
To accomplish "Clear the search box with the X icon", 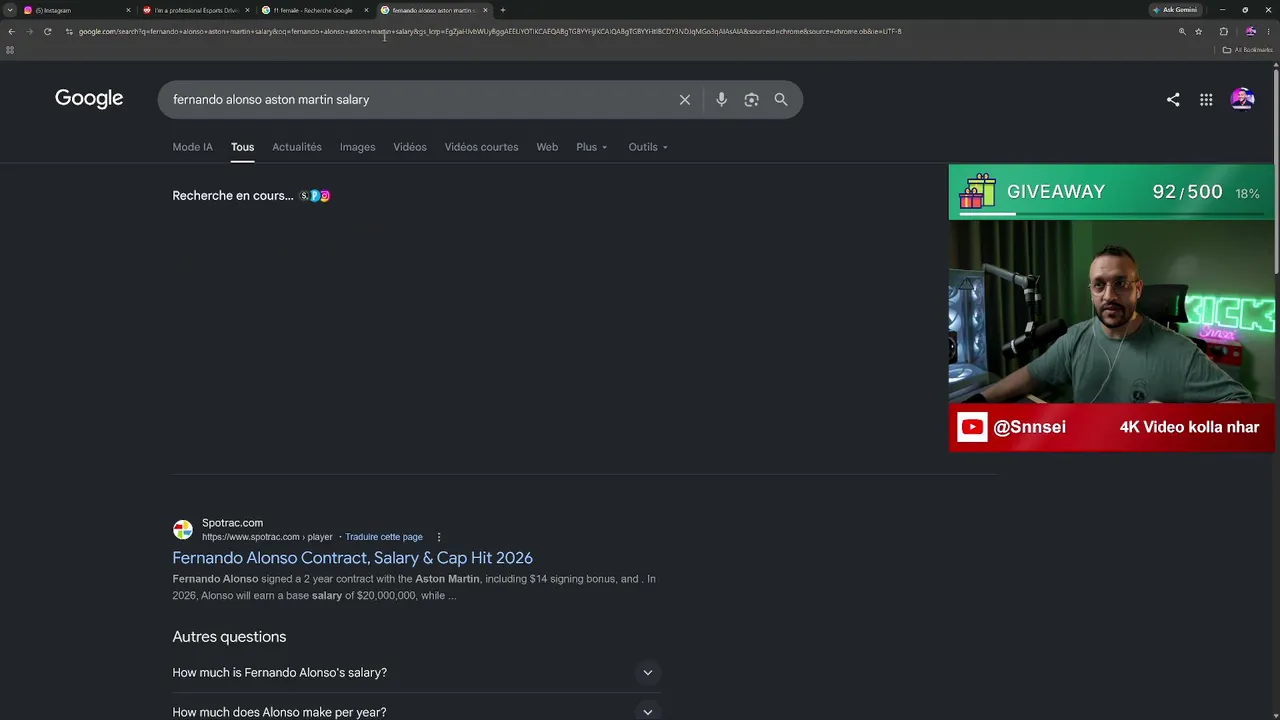I will pyautogui.click(x=685, y=100).
